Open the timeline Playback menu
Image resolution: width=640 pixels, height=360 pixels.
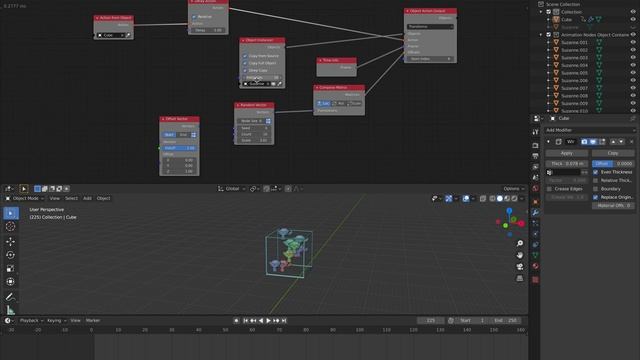[x=31, y=321]
